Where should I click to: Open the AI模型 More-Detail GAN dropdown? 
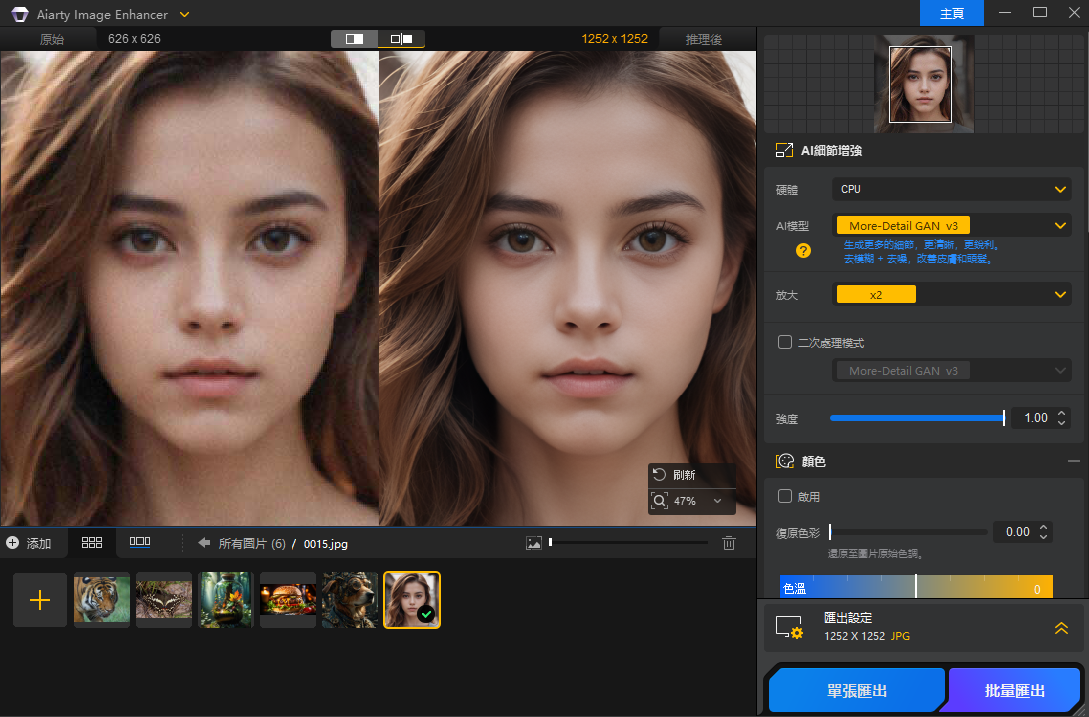coord(950,226)
